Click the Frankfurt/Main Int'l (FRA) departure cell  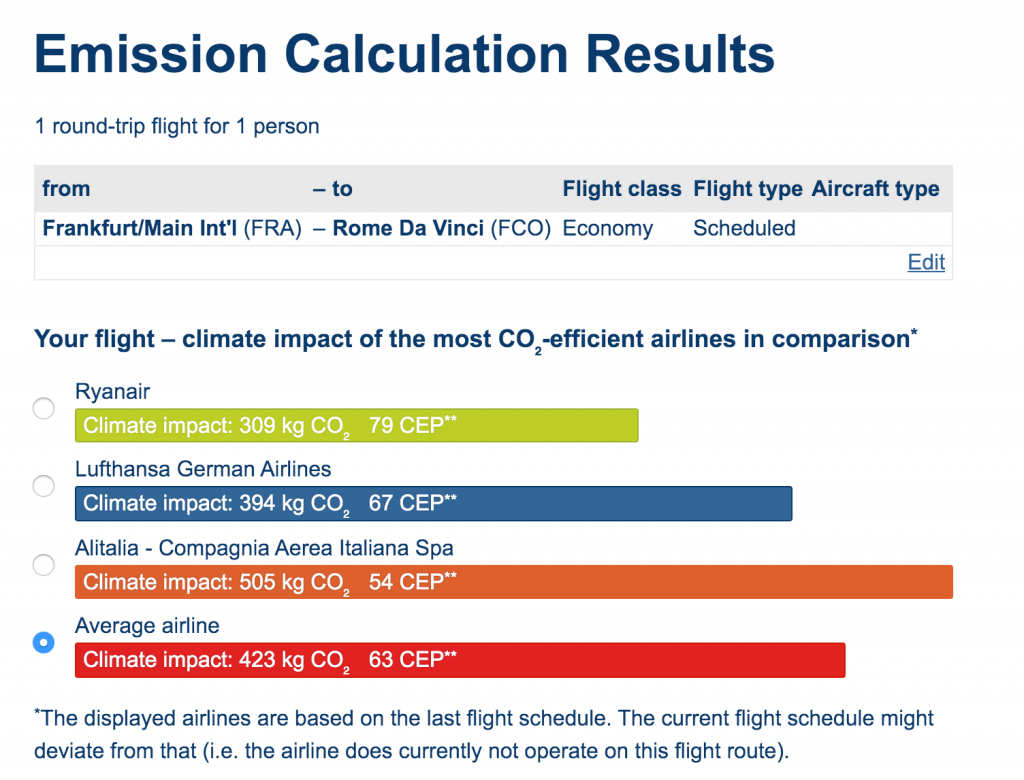(172, 228)
